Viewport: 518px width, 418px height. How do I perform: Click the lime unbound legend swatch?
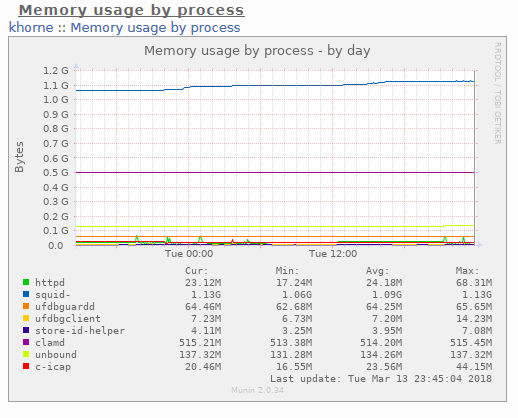[26, 354]
